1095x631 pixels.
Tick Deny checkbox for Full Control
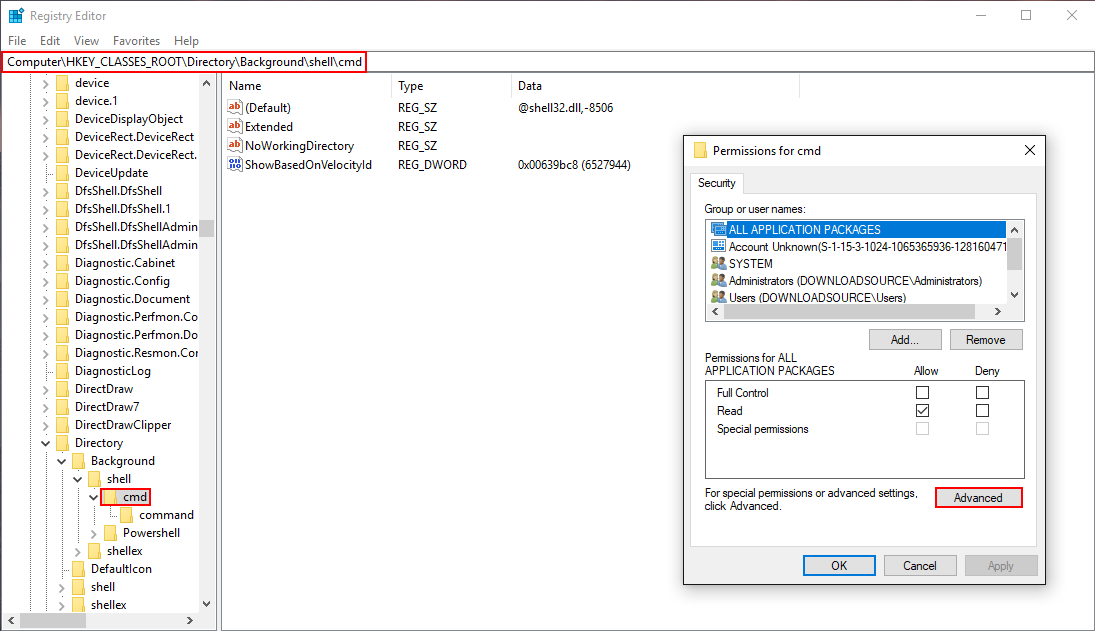[983, 392]
